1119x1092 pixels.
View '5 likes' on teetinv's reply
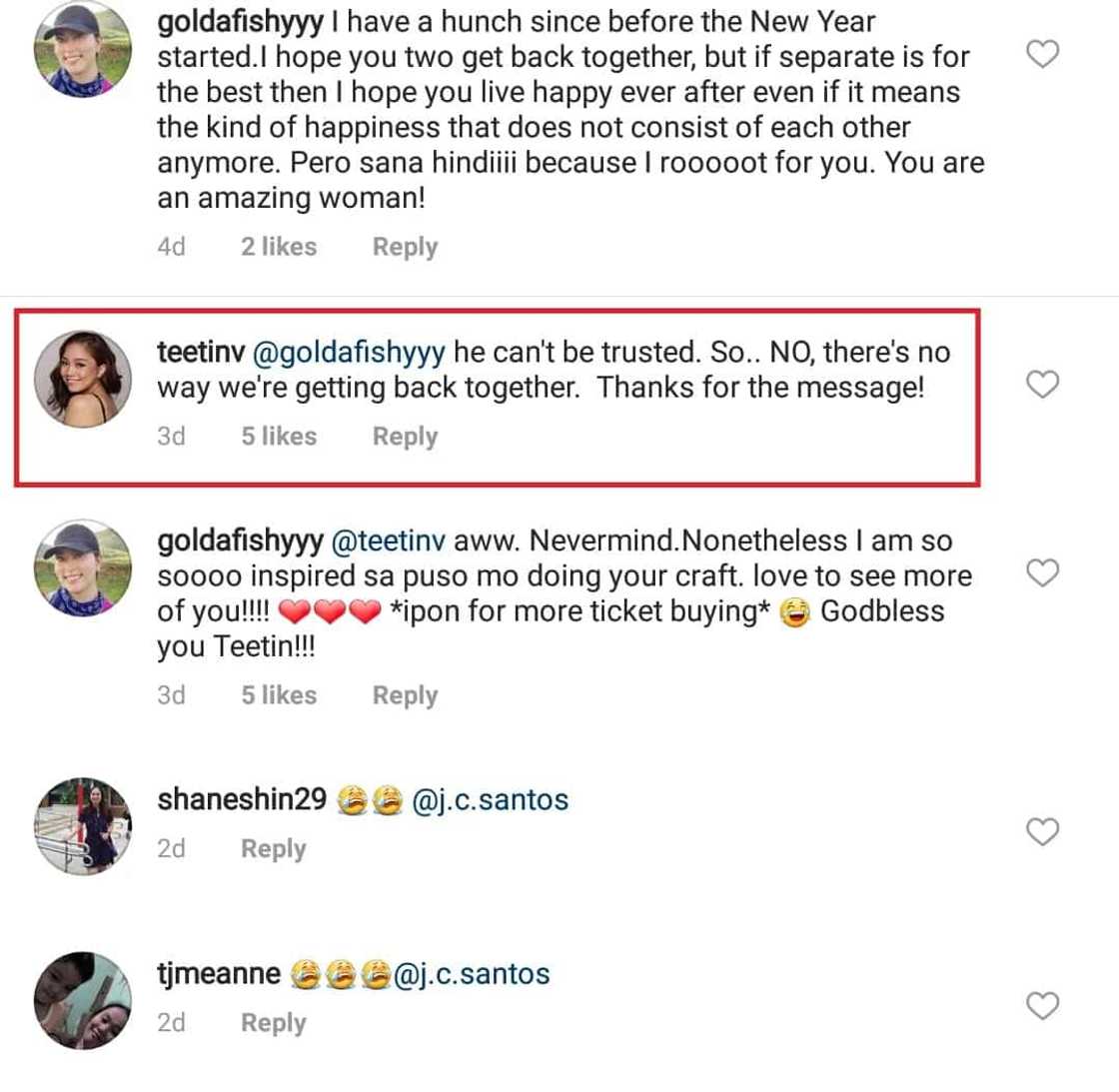pyautogui.click(x=278, y=437)
